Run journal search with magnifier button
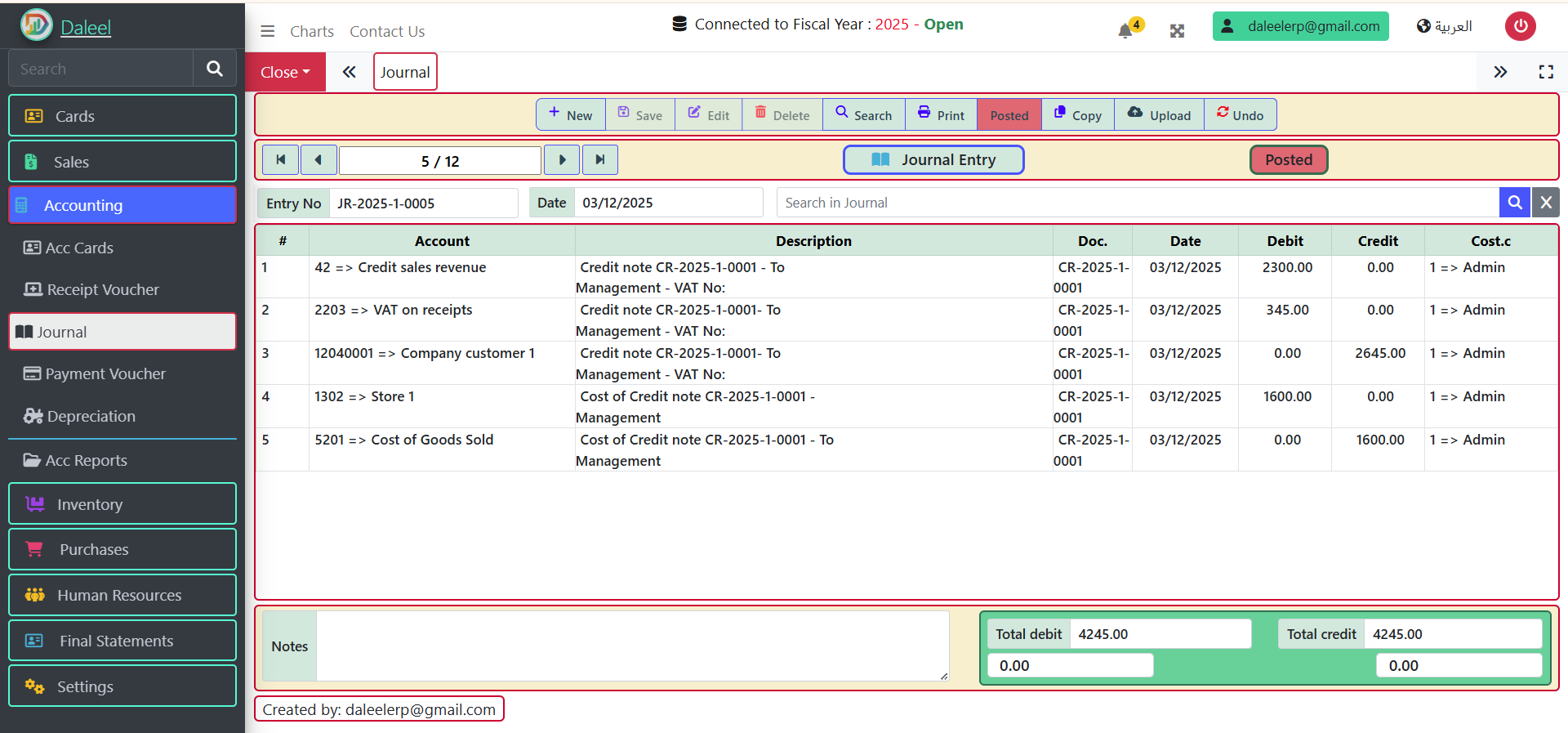The height and width of the screenshot is (733, 1568). [x=1514, y=203]
